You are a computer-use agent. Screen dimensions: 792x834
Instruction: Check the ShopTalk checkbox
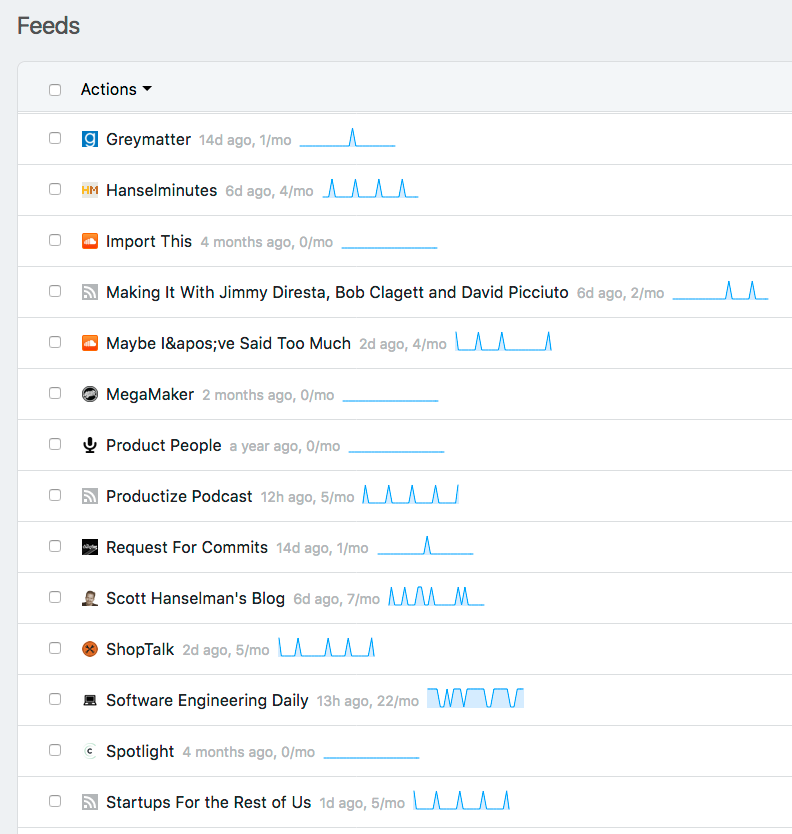click(55, 648)
